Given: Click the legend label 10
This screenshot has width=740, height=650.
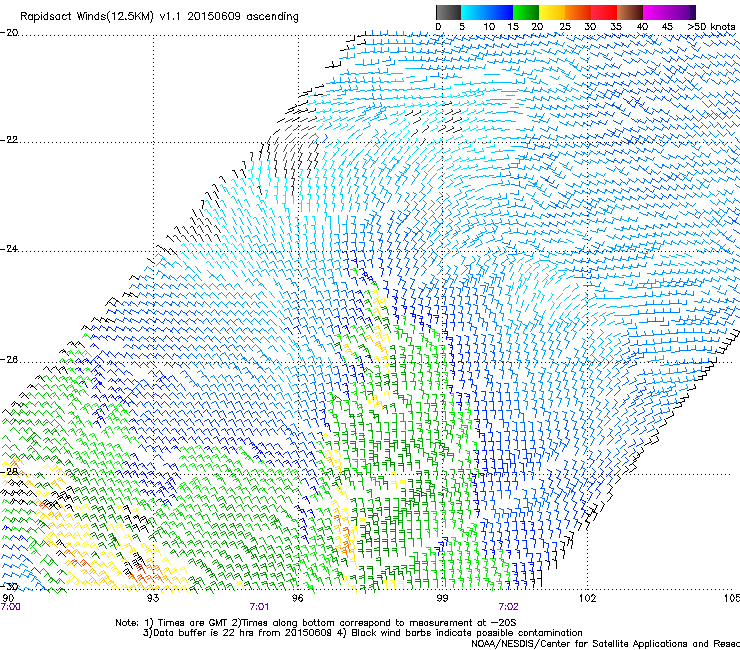Looking at the screenshot, I should coord(489,27).
